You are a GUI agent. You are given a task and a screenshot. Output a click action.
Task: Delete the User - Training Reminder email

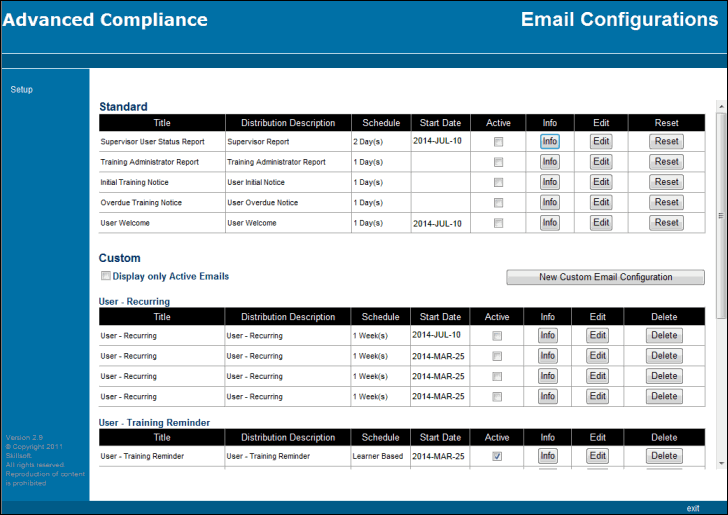pos(664,456)
